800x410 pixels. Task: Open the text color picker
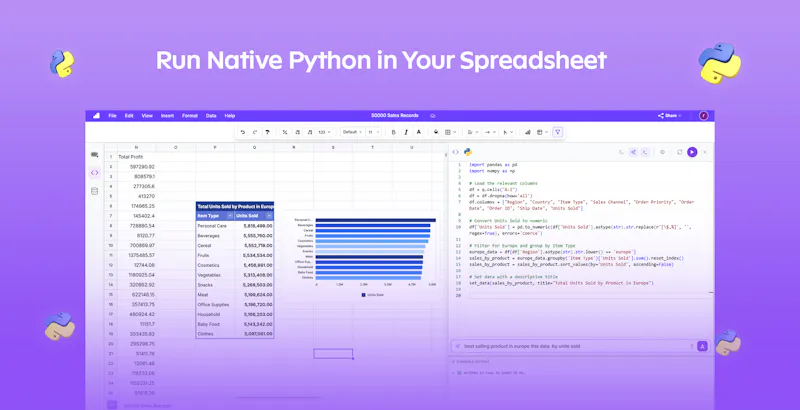tap(419, 132)
